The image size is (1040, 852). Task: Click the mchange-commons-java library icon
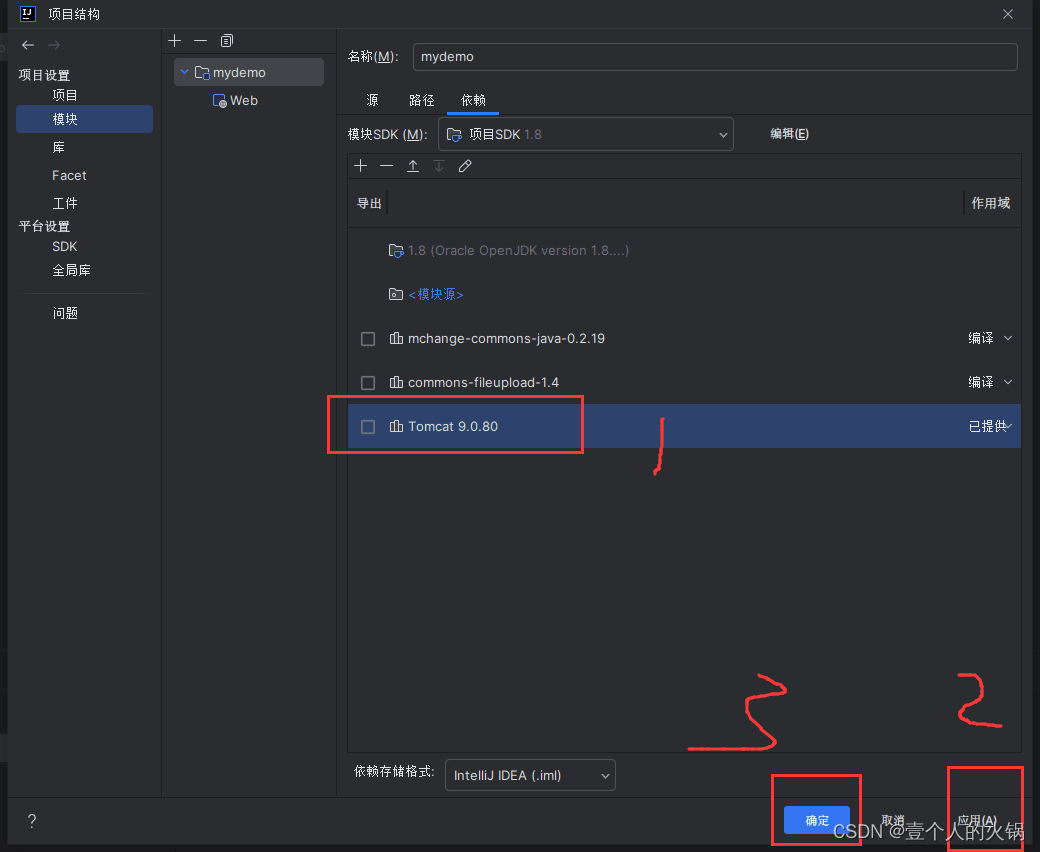(x=396, y=338)
